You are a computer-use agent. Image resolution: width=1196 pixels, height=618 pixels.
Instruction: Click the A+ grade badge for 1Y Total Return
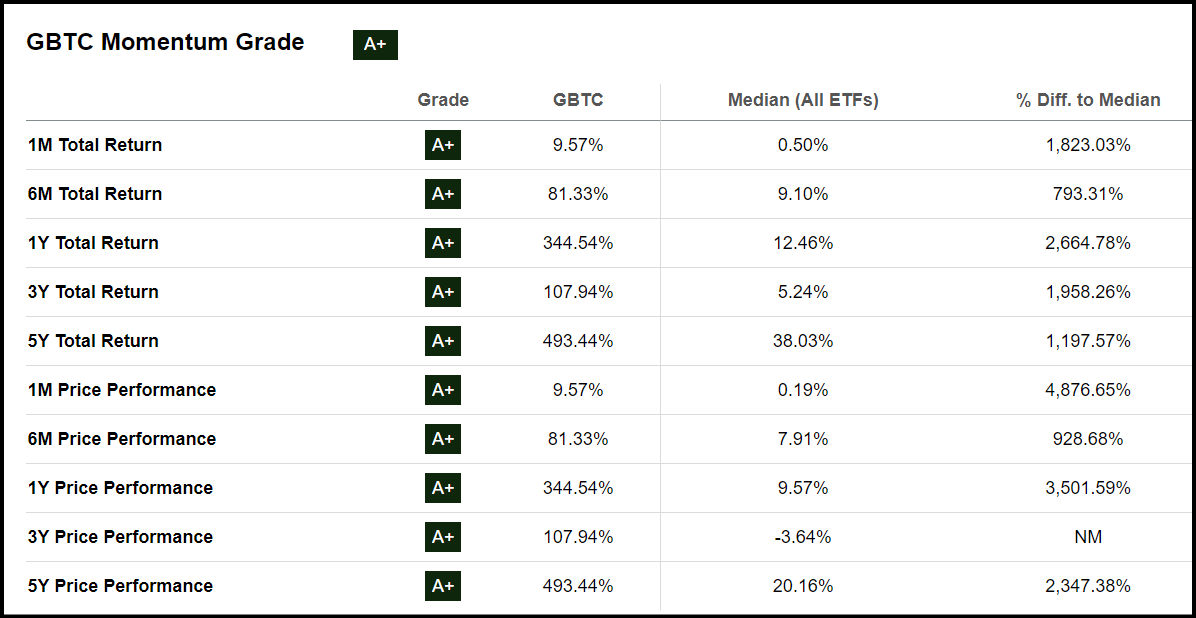(x=443, y=243)
